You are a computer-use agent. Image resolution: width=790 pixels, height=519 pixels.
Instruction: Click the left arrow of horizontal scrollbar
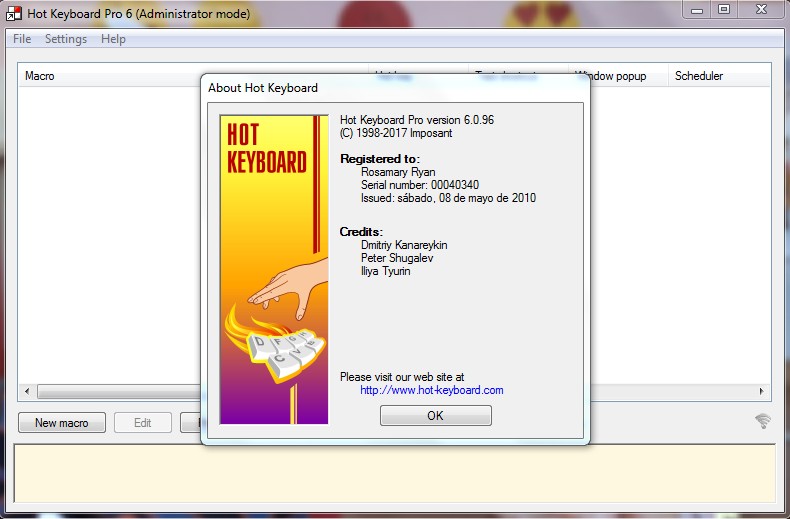[27, 391]
